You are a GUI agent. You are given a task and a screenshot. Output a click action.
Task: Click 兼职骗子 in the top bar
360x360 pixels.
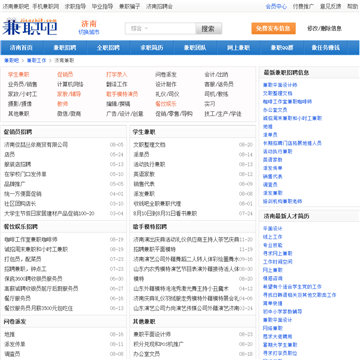click(130, 6)
